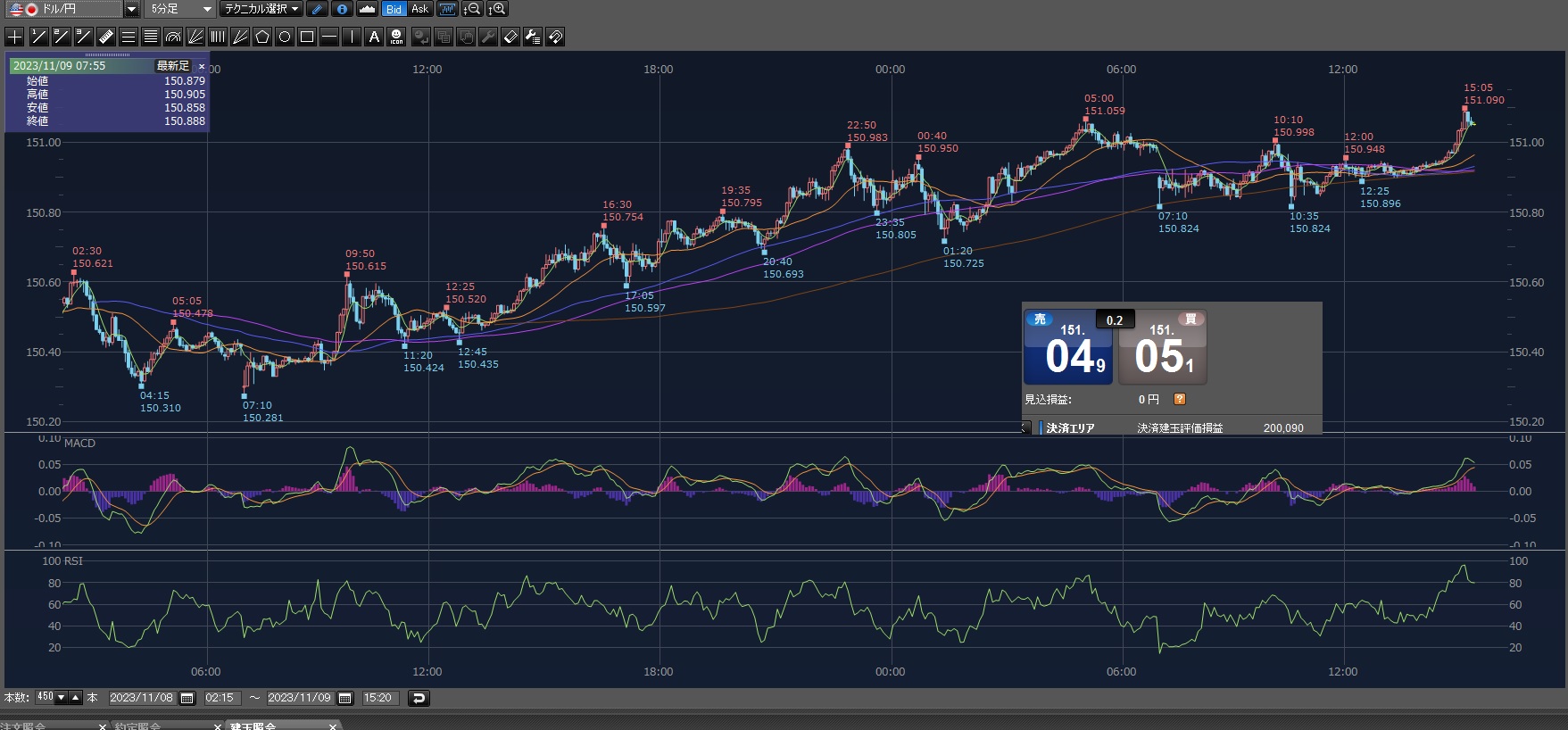Viewport: 1568px width, 730px height.
Task: Open the ドル/円 currency pair dropdown
Action: click(131, 9)
